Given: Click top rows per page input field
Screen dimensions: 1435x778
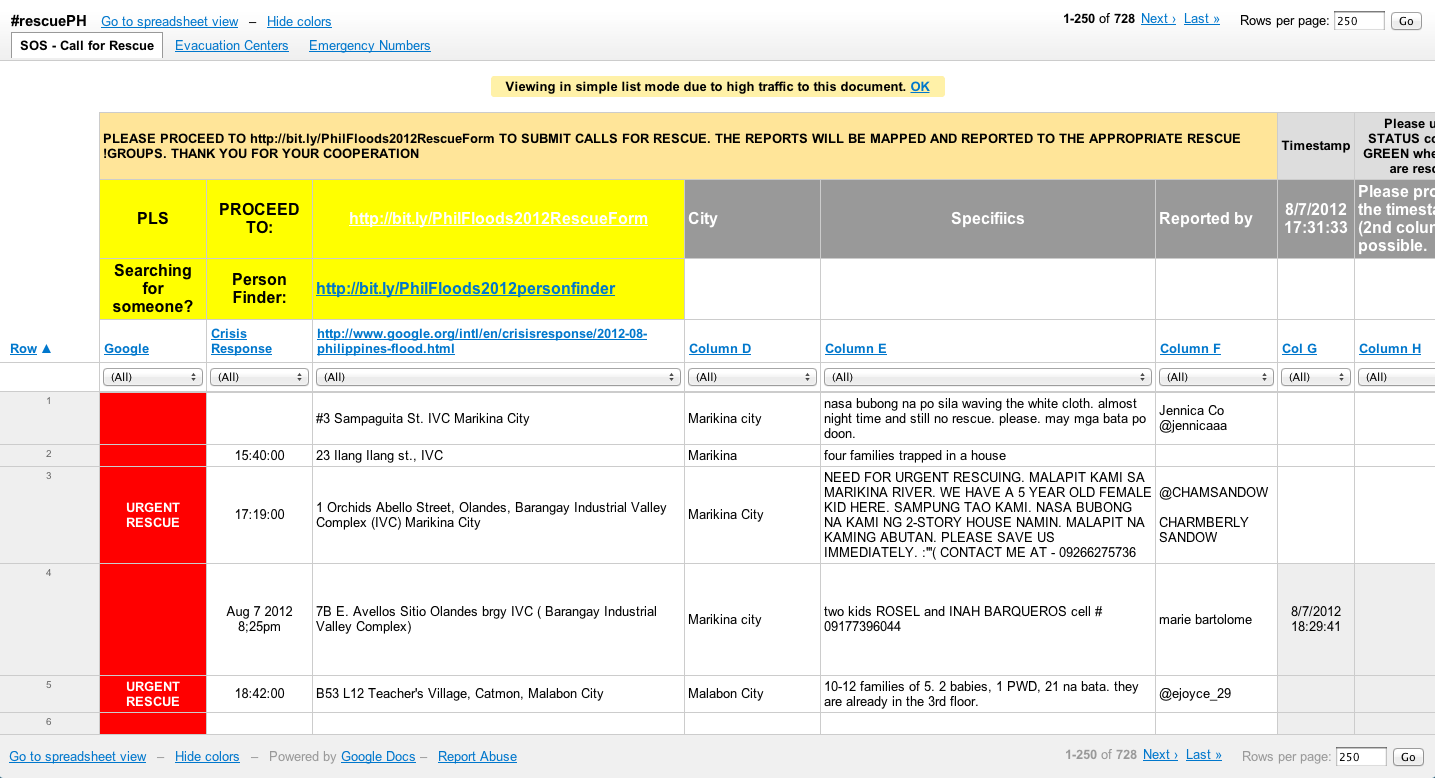Looking at the screenshot, I should 1359,21.
